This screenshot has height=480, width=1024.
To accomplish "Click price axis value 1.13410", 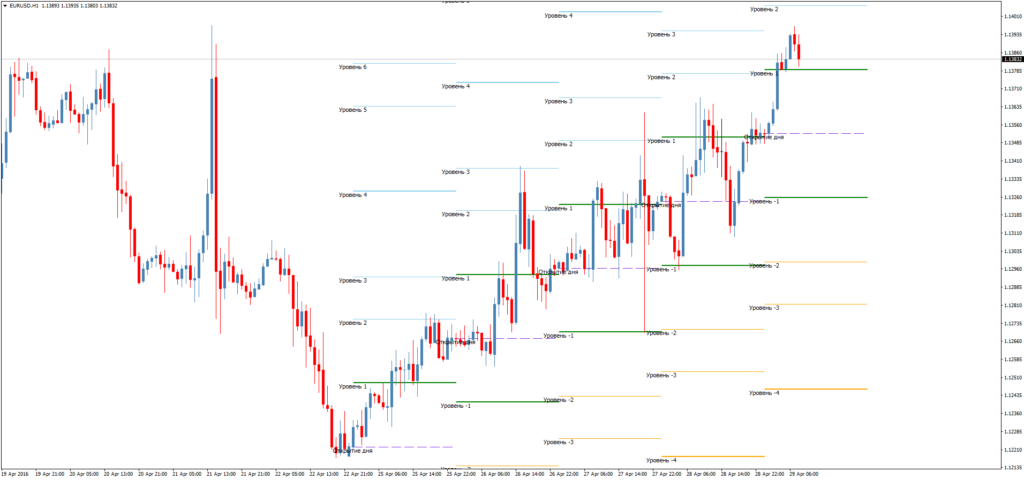I will [1013, 161].
